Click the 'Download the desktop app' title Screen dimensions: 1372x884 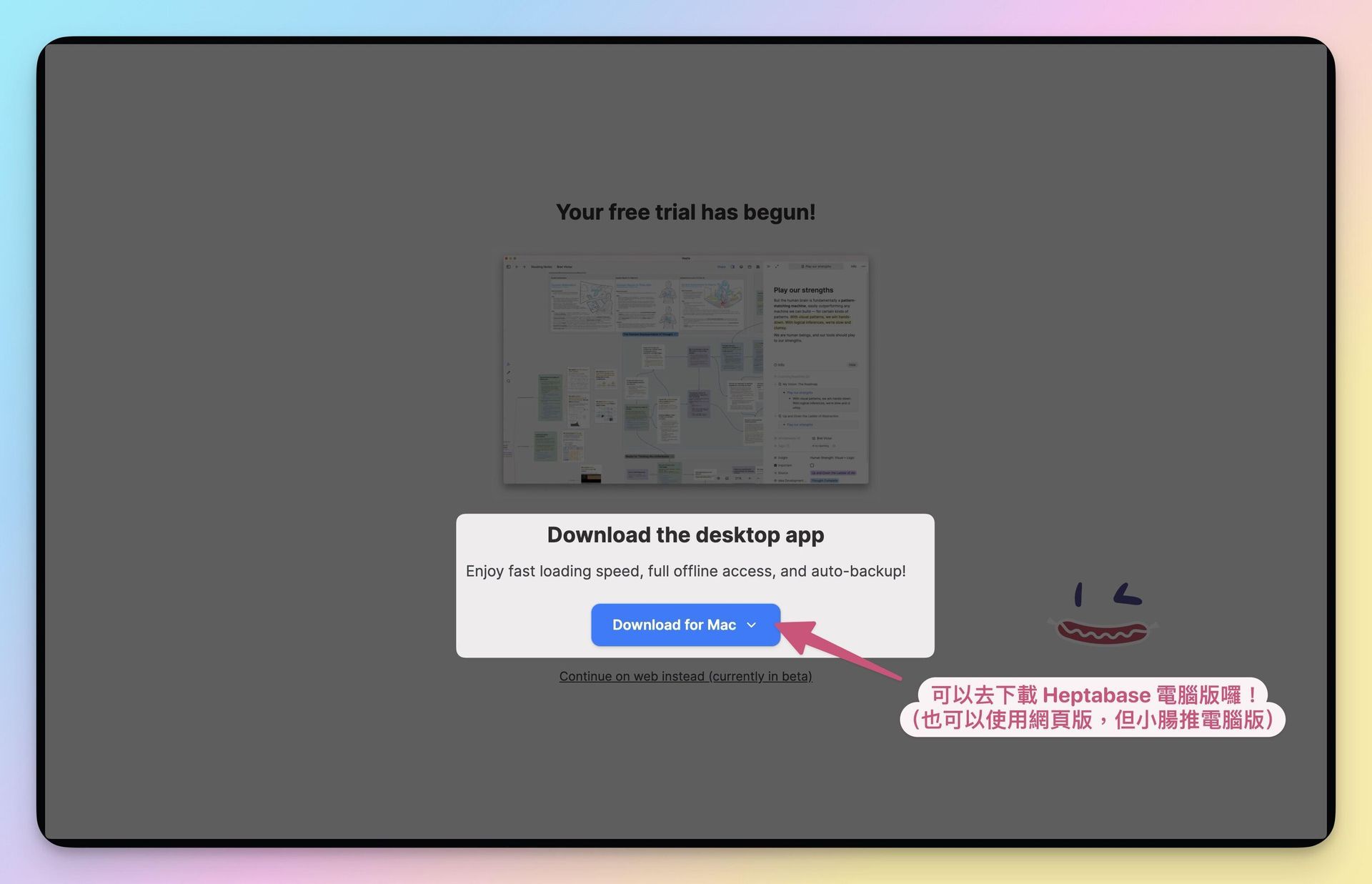(685, 535)
